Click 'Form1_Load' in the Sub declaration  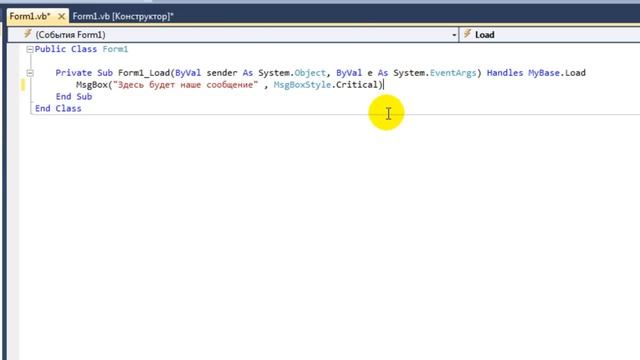(x=144, y=73)
